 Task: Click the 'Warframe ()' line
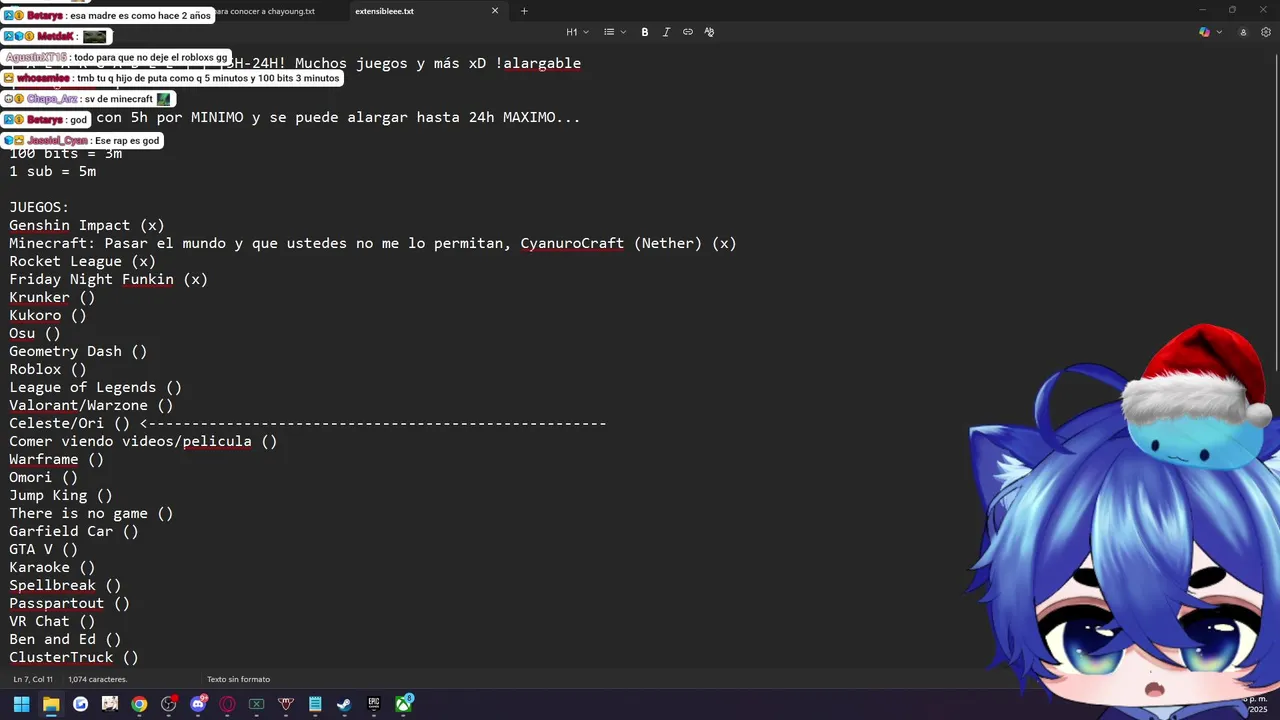pos(57,459)
